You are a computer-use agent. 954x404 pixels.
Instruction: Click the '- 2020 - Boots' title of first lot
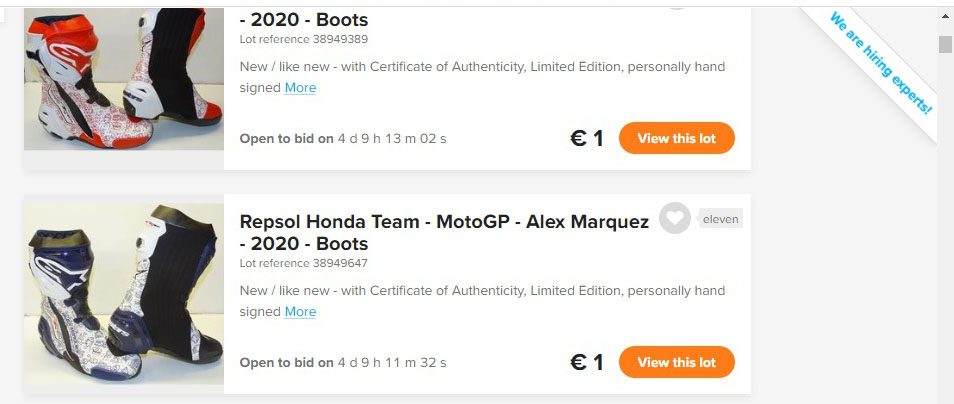point(304,19)
